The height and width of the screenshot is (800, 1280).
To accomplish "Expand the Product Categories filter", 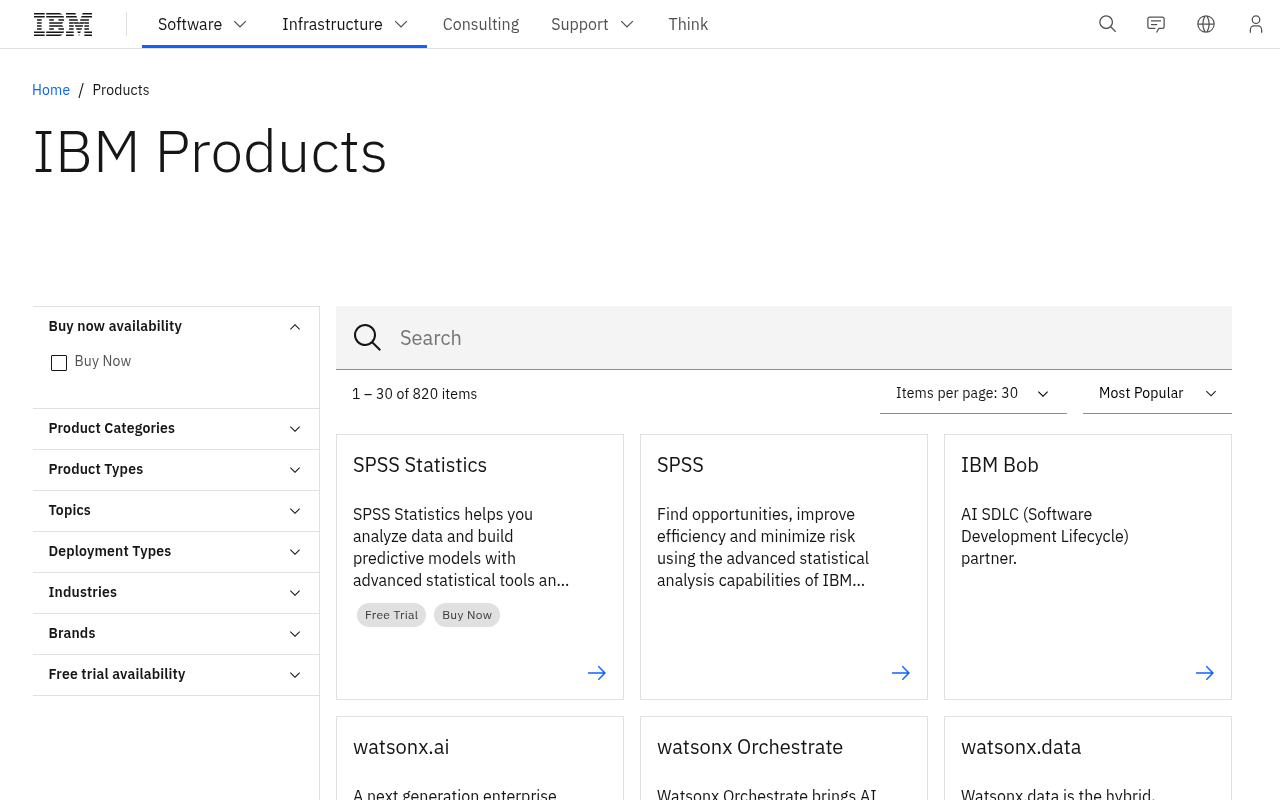I will (x=176, y=428).
